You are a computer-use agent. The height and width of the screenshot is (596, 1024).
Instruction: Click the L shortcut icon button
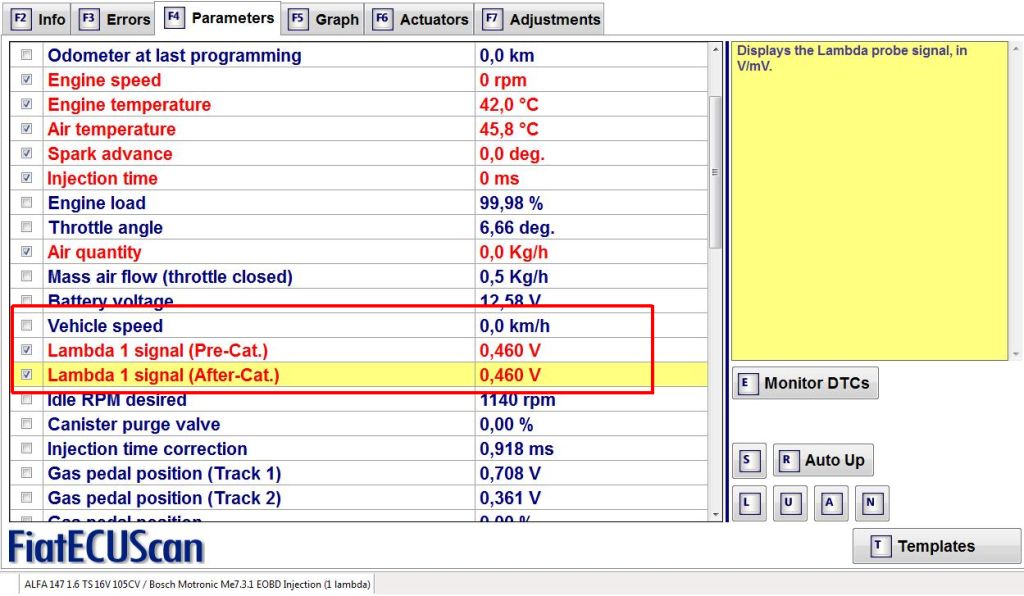click(x=749, y=503)
